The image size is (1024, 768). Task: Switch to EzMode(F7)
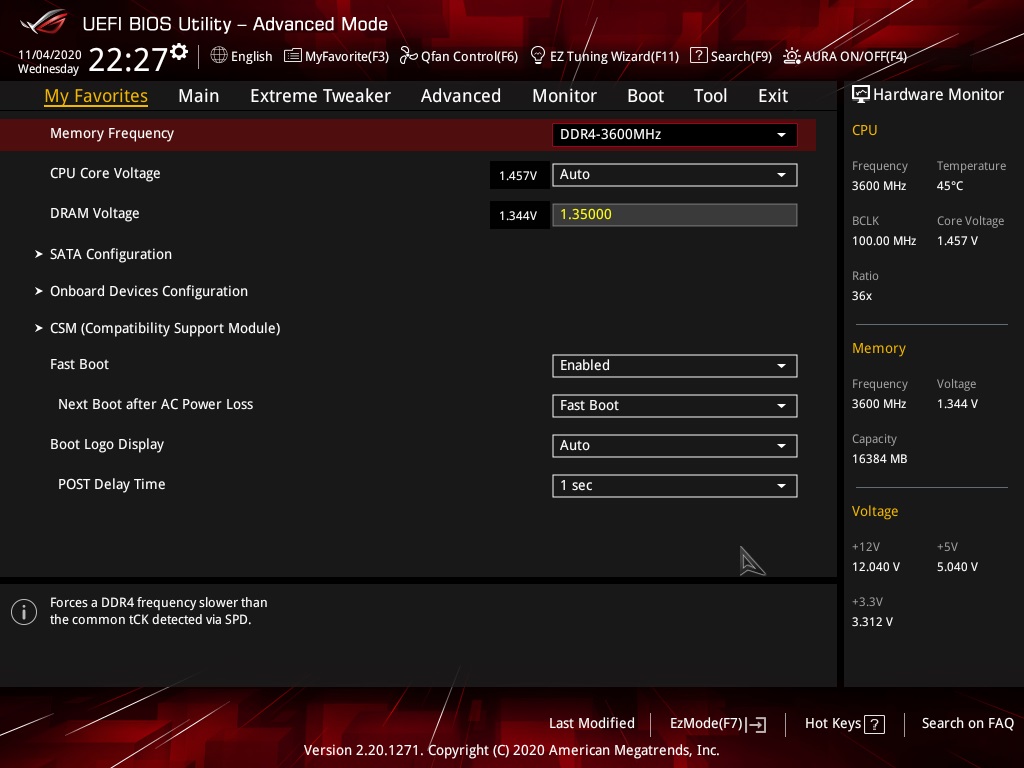[x=718, y=724]
